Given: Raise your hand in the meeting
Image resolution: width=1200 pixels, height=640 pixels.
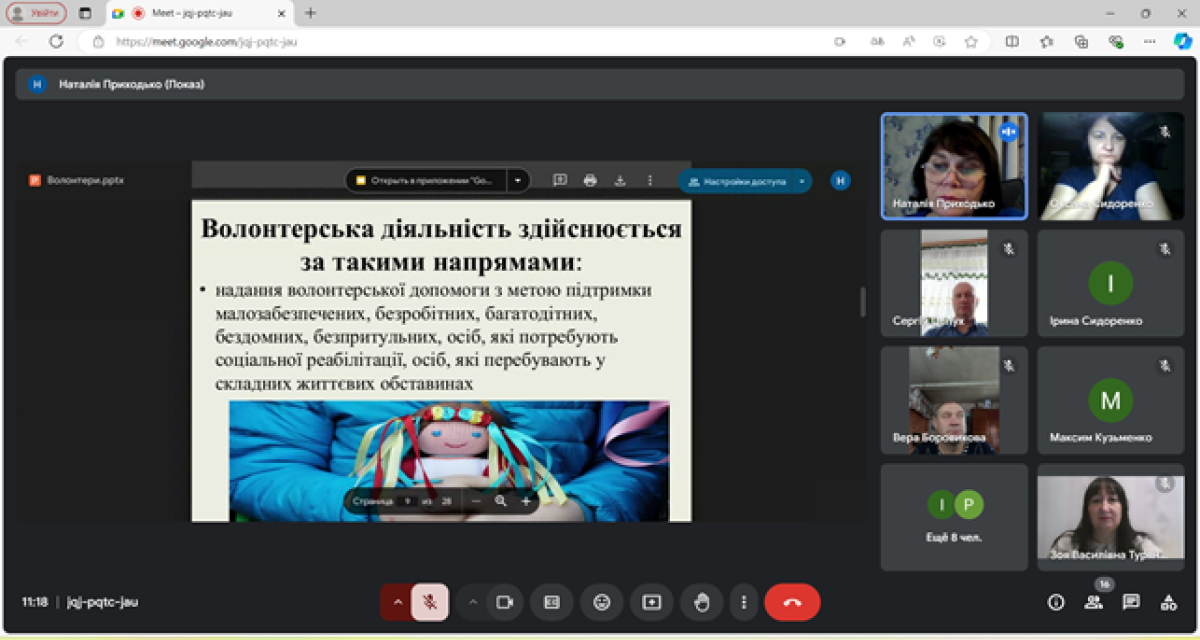Looking at the screenshot, I should click(x=702, y=602).
